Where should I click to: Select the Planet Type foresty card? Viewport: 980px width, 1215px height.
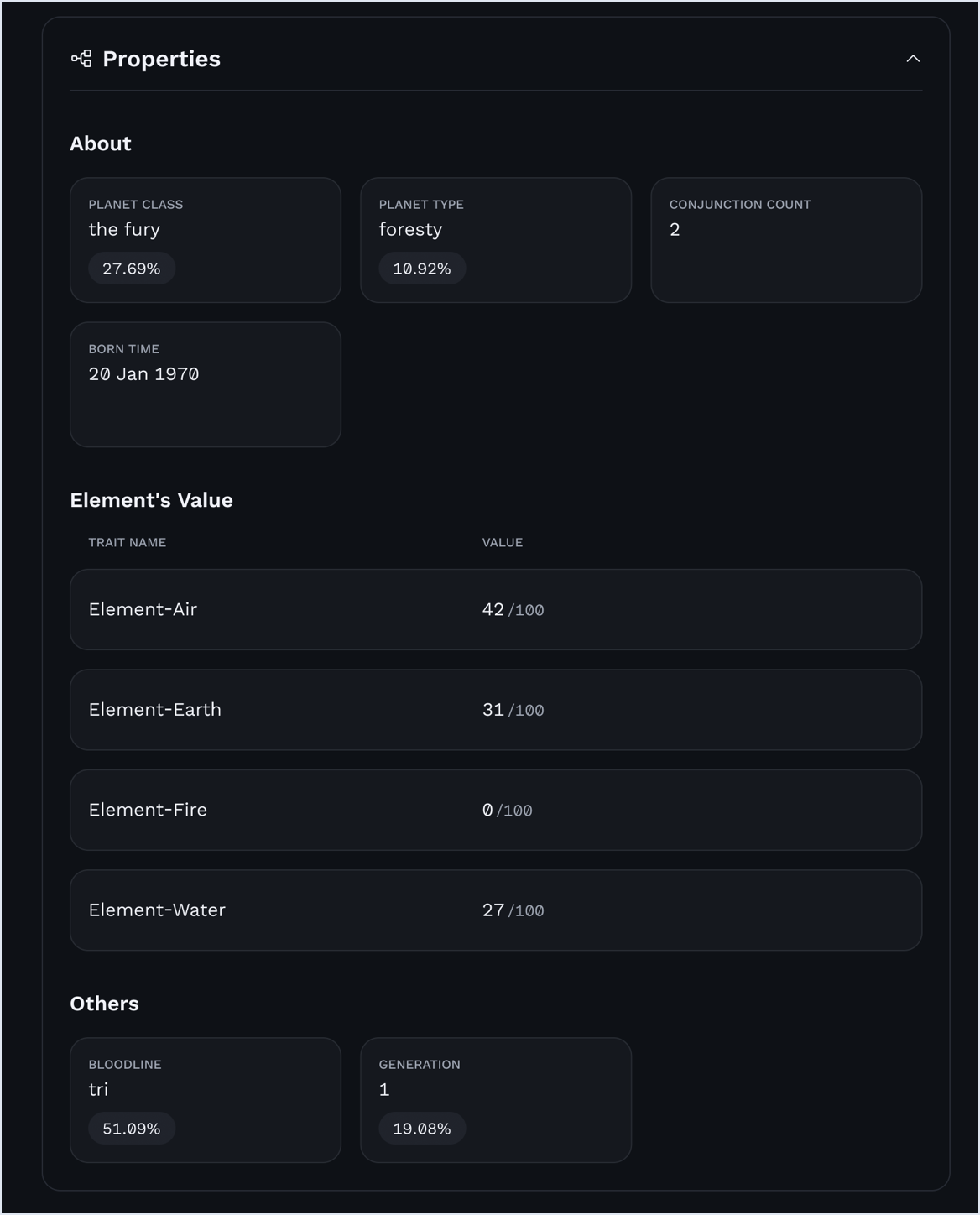[x=496, y=240]
